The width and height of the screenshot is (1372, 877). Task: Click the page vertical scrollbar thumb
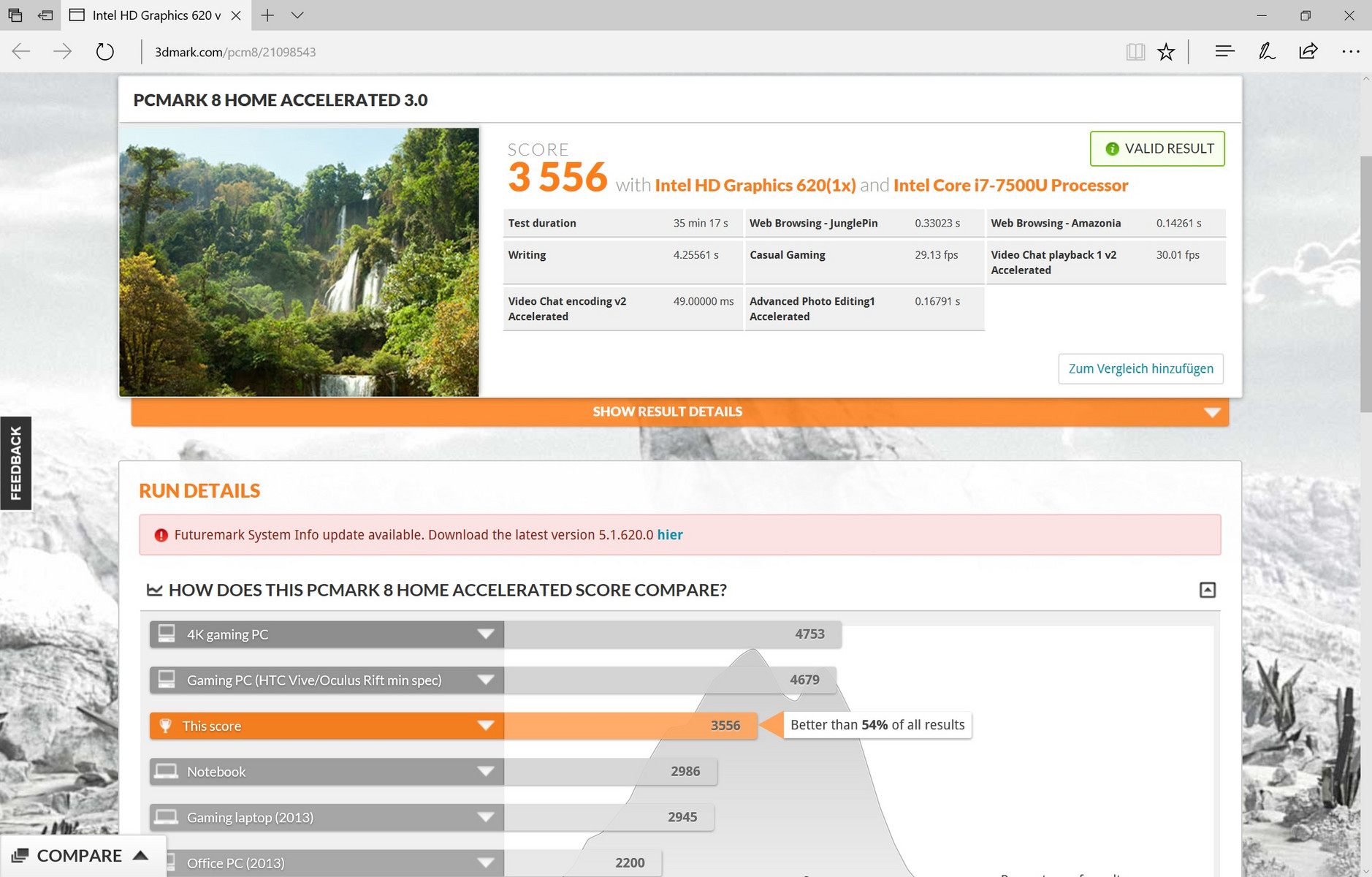coord(1365,285)
